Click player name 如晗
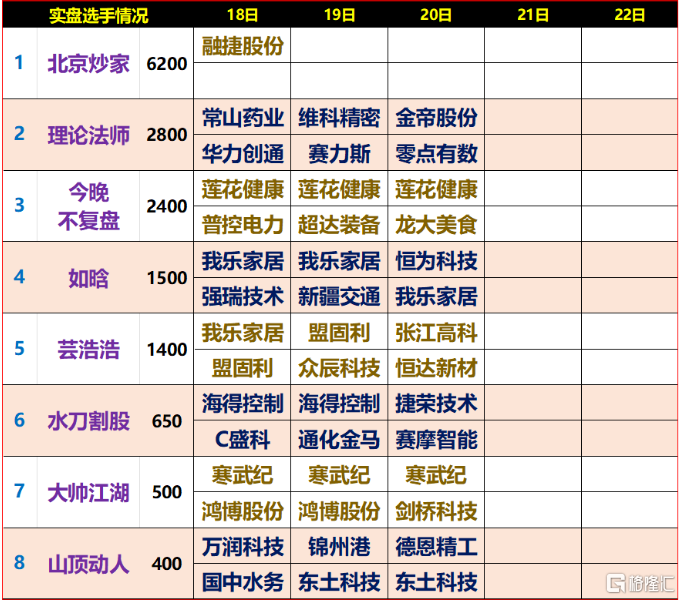Image resolution: width=681 pixels, height=600 pixels. click(x=89, y=278)
